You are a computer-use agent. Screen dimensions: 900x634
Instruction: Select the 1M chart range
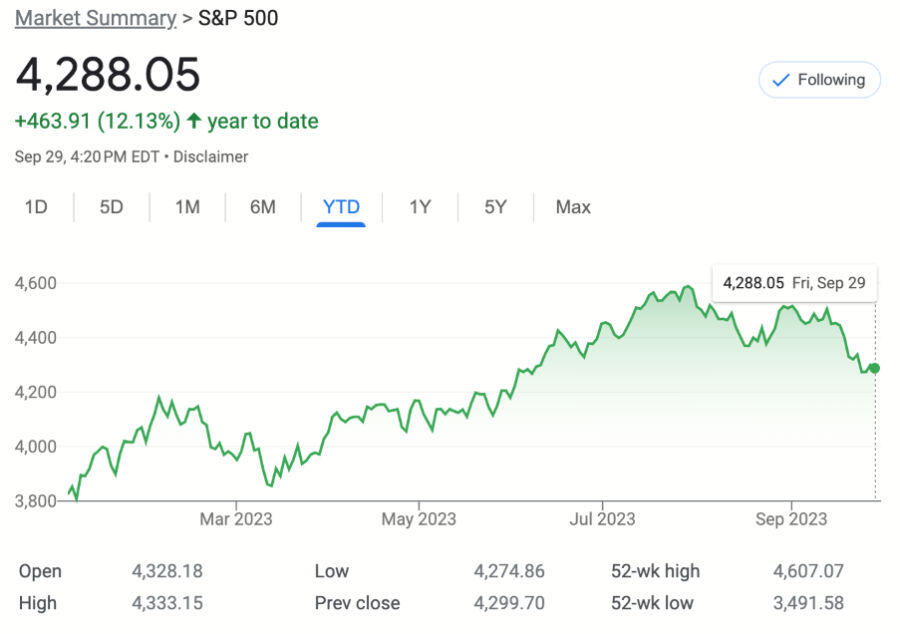(187, 207)
